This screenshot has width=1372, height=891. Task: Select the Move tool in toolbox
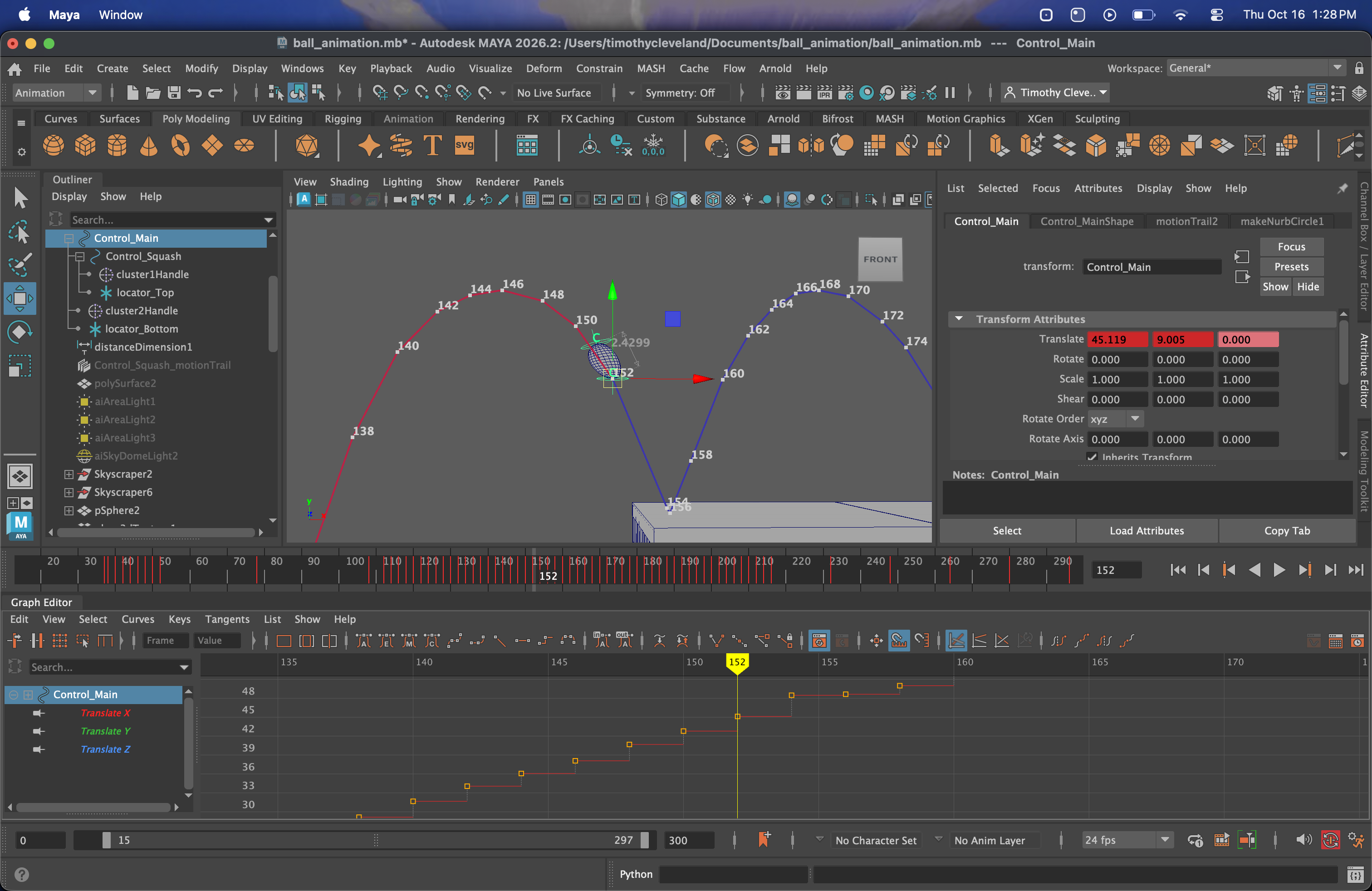tap(20, 299)
